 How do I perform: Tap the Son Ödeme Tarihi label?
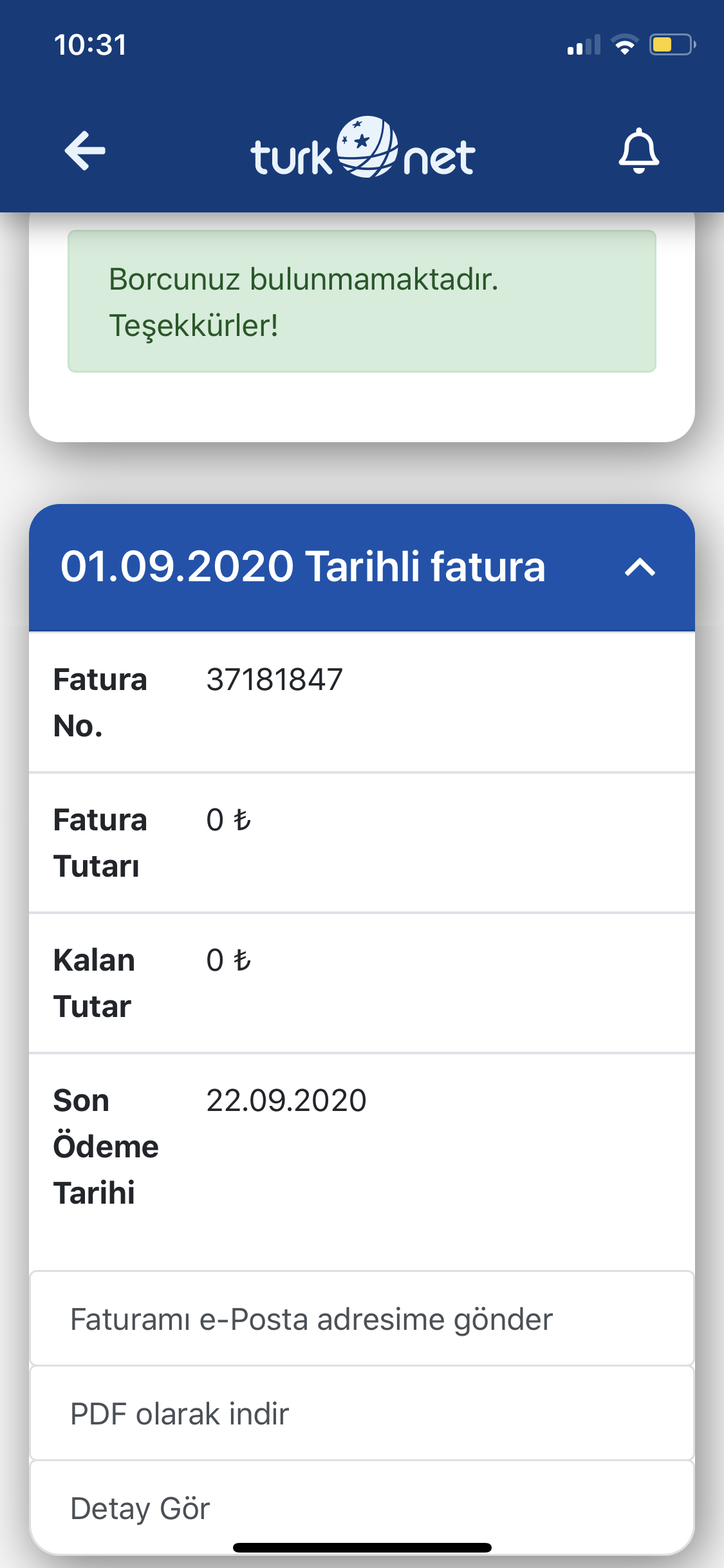(106, 1147)
